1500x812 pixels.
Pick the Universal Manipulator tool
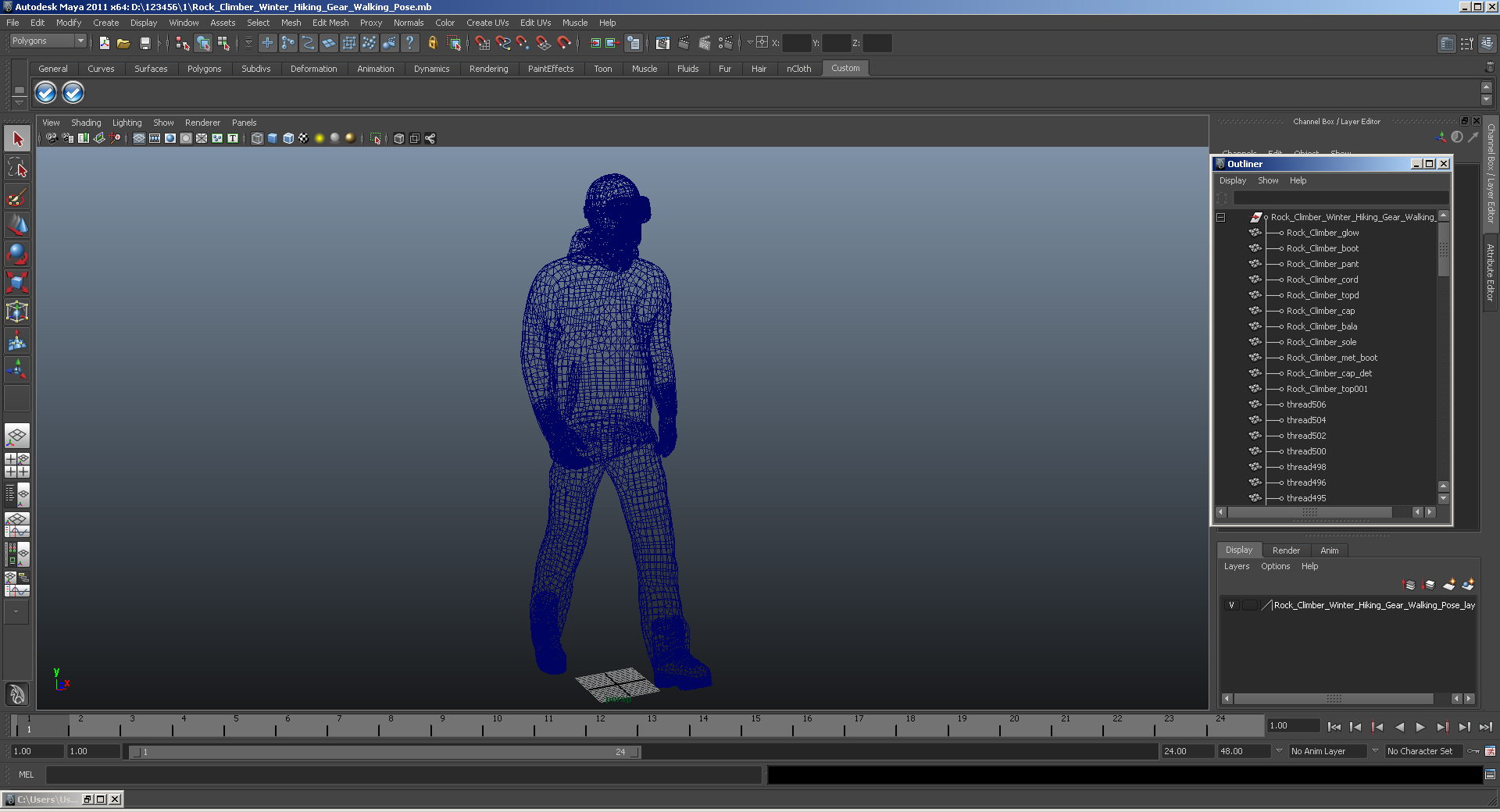(x=17, y=312)
